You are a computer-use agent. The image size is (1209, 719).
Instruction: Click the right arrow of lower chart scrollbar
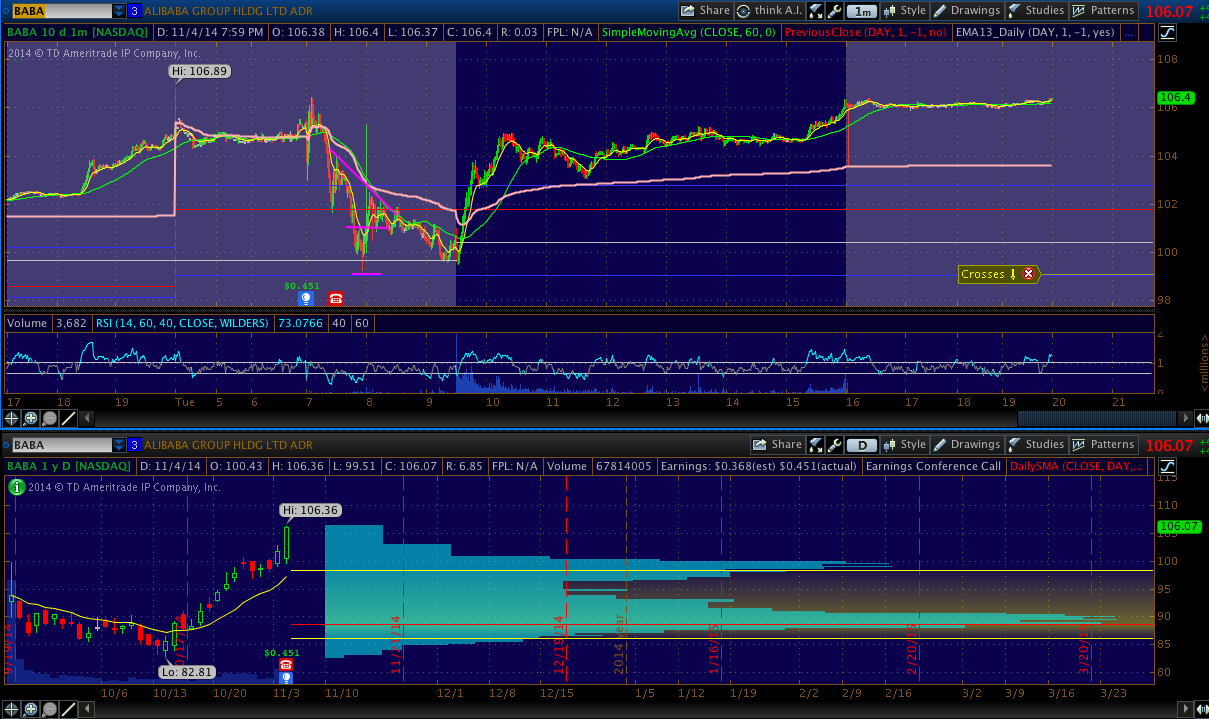point(1186,708)
